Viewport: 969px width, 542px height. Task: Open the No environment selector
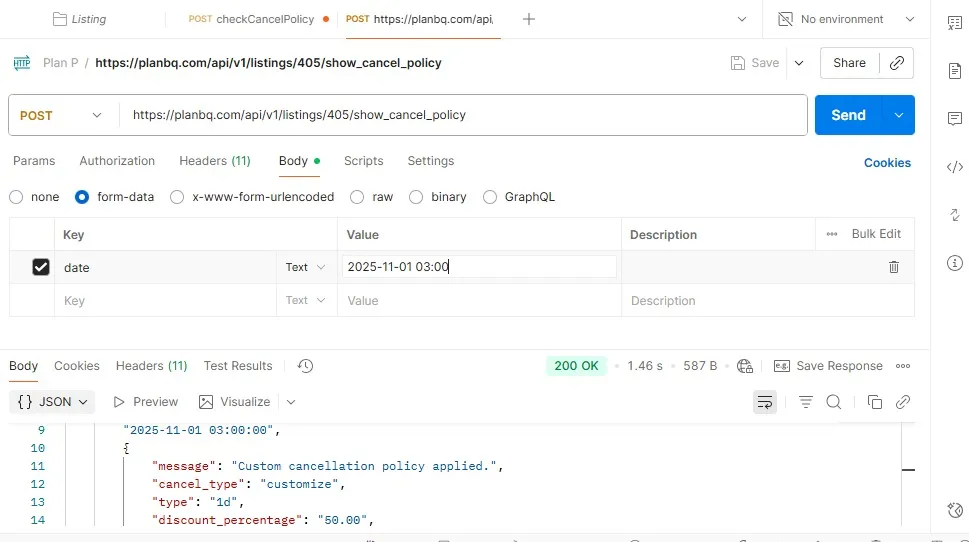[x=845, y=19]
